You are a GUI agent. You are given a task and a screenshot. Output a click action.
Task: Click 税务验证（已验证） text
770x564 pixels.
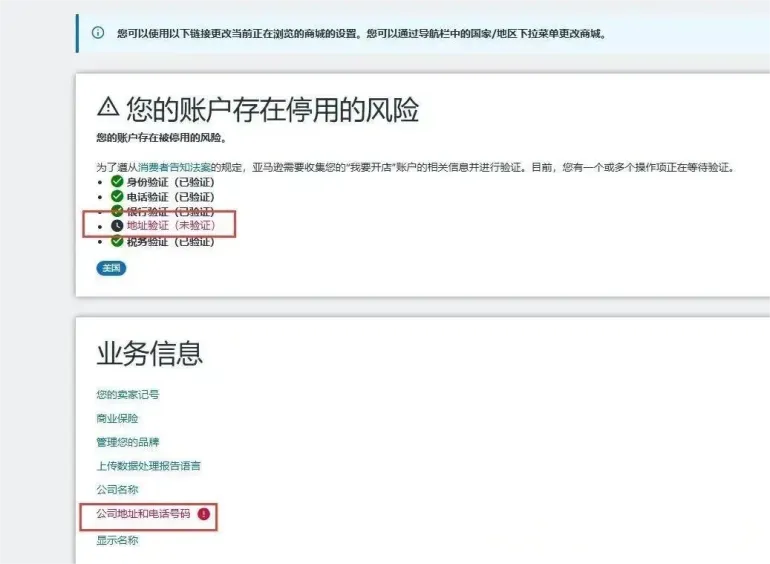coord(171,242)
